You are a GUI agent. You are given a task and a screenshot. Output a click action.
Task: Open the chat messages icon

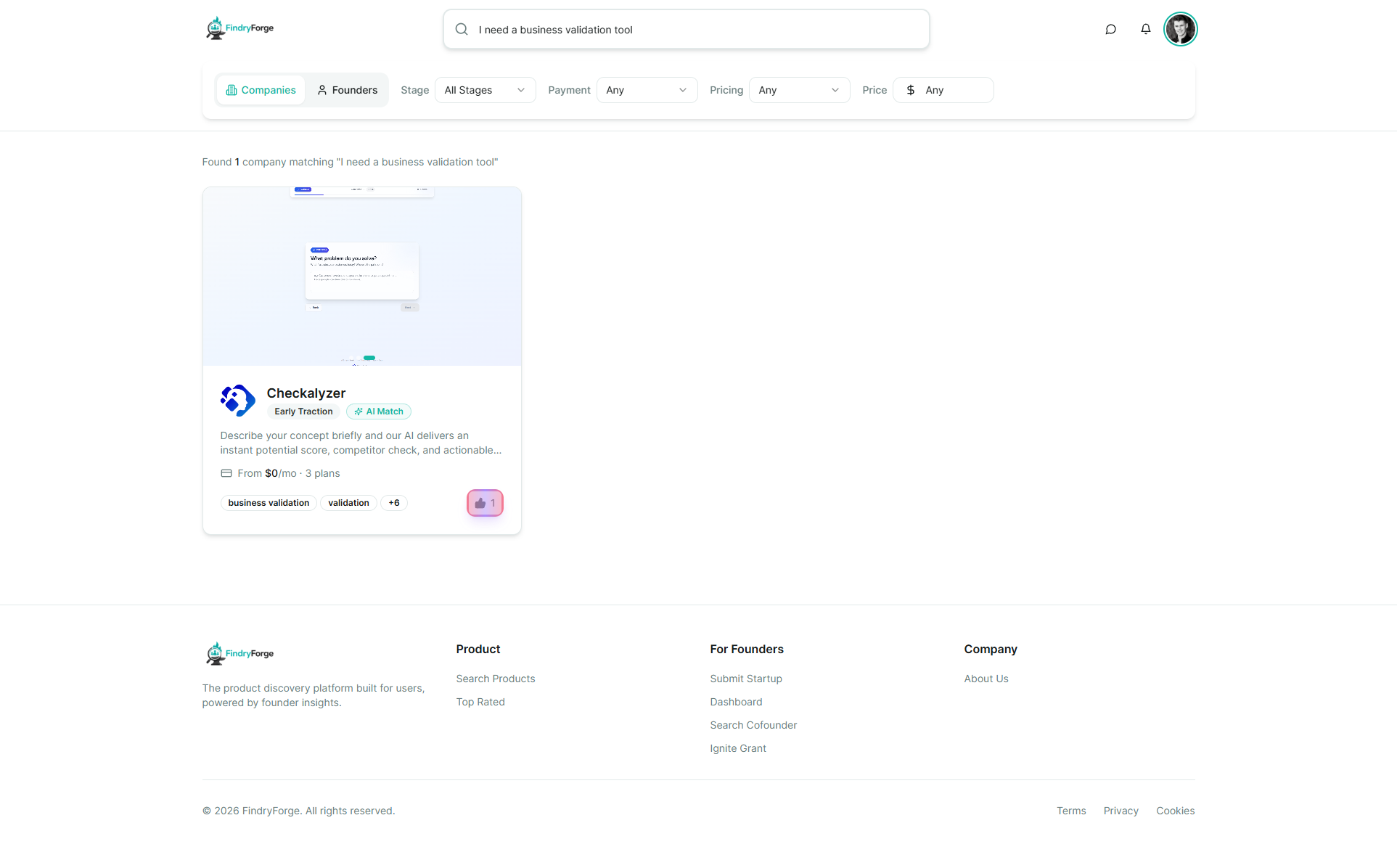pyautogui.click(x=1110, y=30)
